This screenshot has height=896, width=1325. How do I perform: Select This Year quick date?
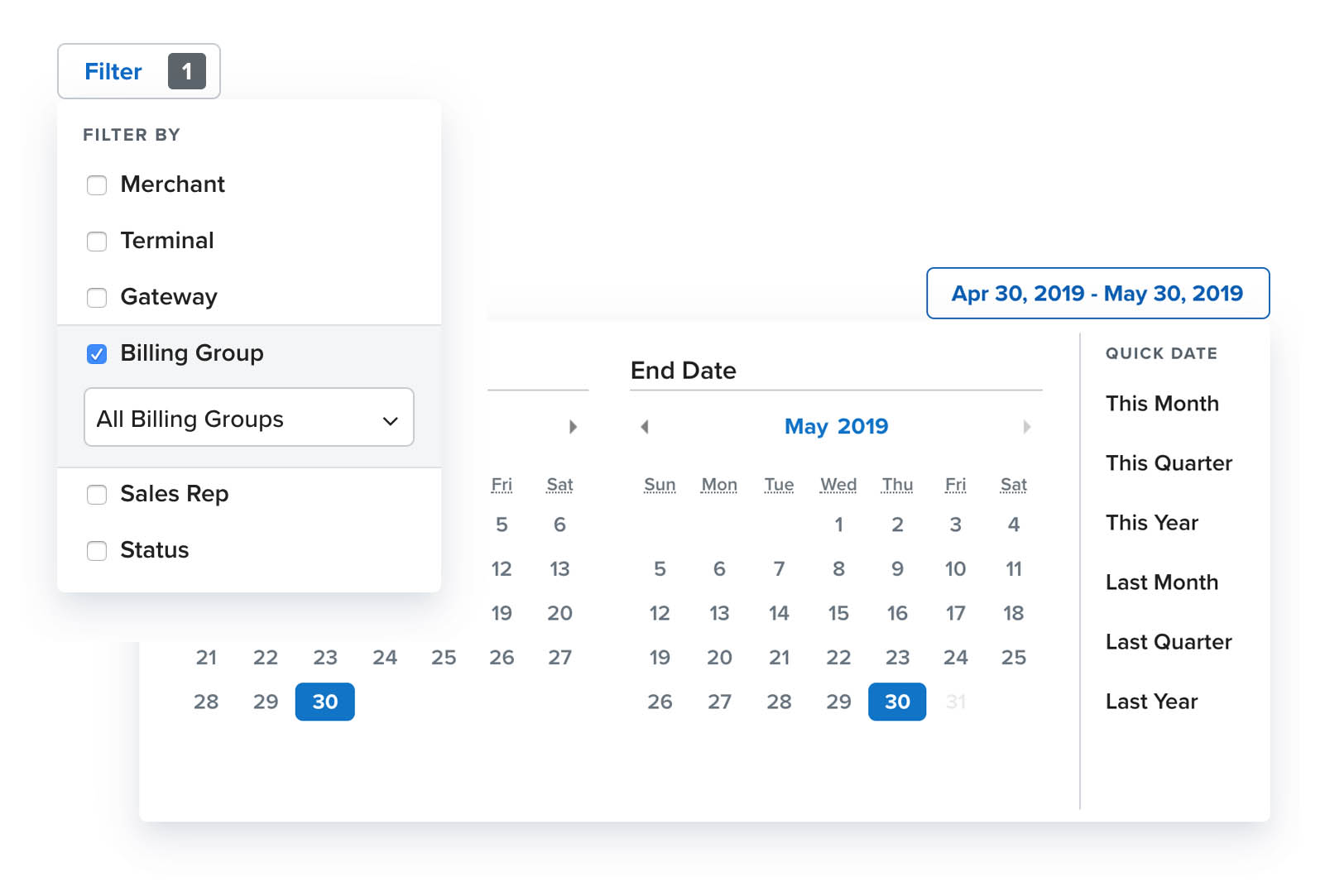tap(1151, 523)
